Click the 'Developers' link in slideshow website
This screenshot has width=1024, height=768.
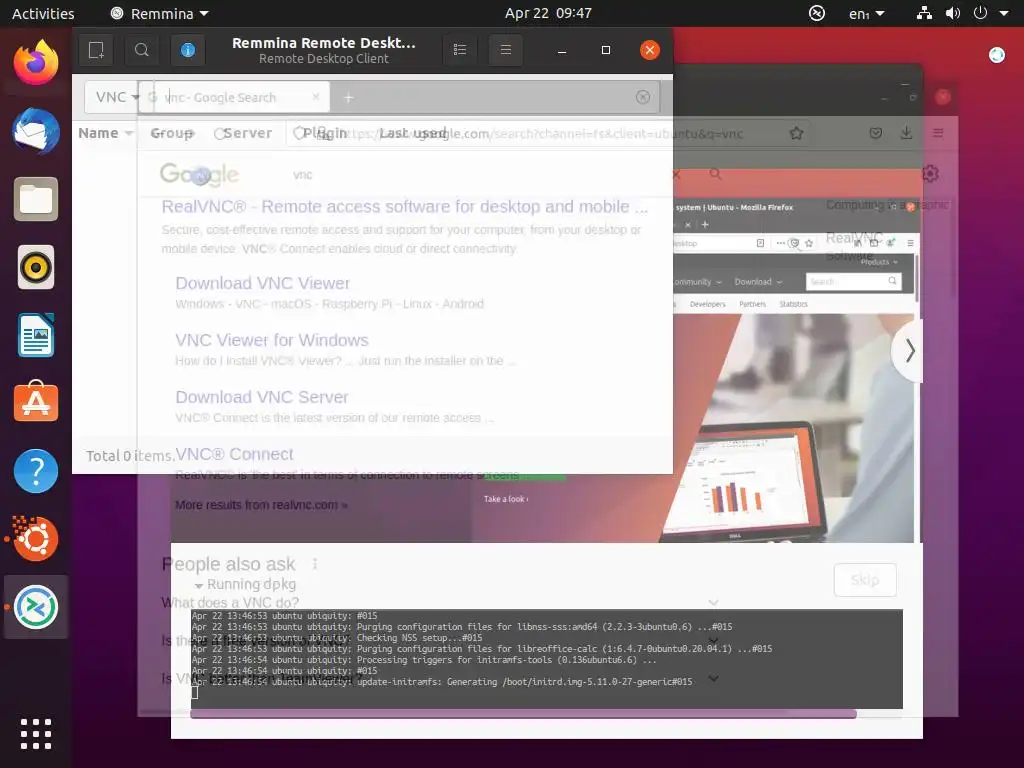point(707,304)
